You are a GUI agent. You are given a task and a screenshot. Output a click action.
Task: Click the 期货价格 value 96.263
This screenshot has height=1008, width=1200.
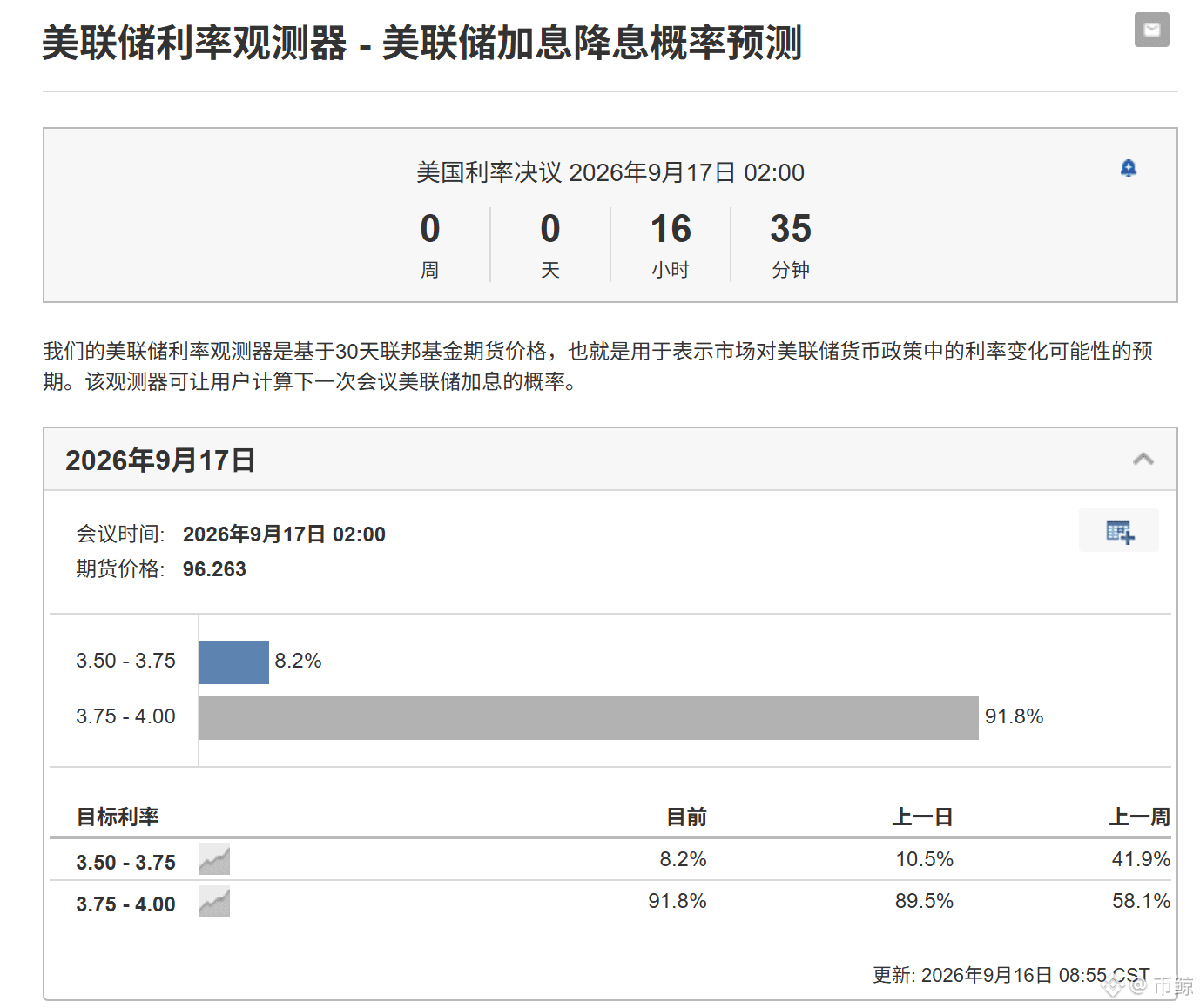pyautogui.click(x=214, y=568)
